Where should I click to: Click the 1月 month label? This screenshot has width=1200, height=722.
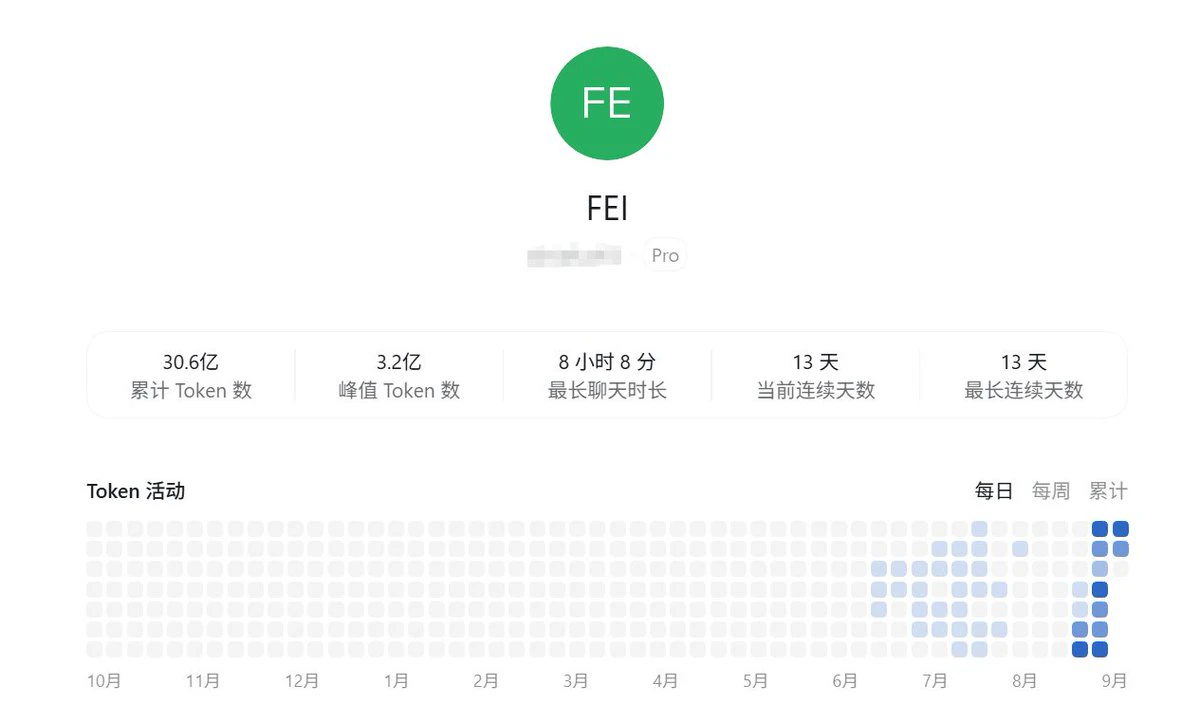click(x=396, y=681)
